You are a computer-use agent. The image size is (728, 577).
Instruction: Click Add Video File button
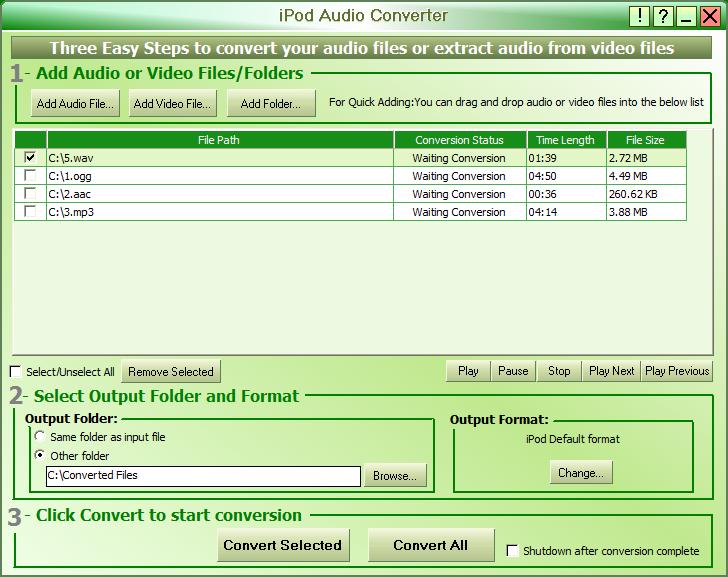point(172,104)
